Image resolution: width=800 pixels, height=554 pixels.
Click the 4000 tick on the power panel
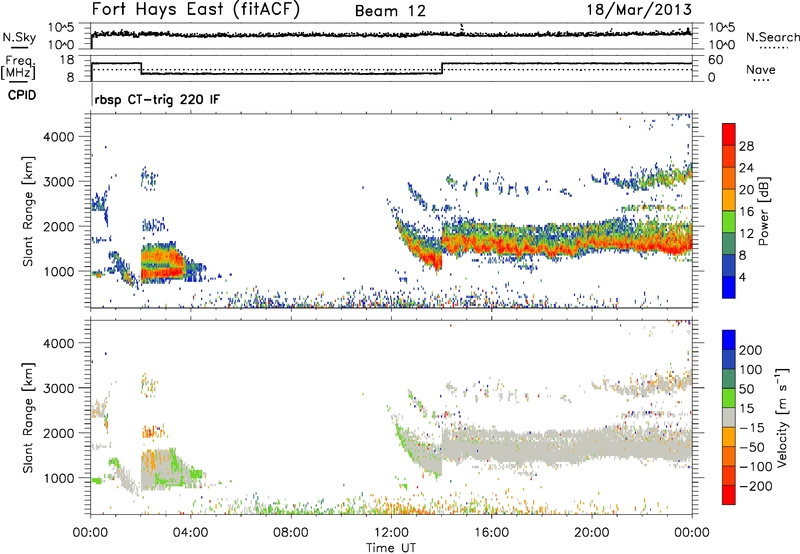pos(58,137)
